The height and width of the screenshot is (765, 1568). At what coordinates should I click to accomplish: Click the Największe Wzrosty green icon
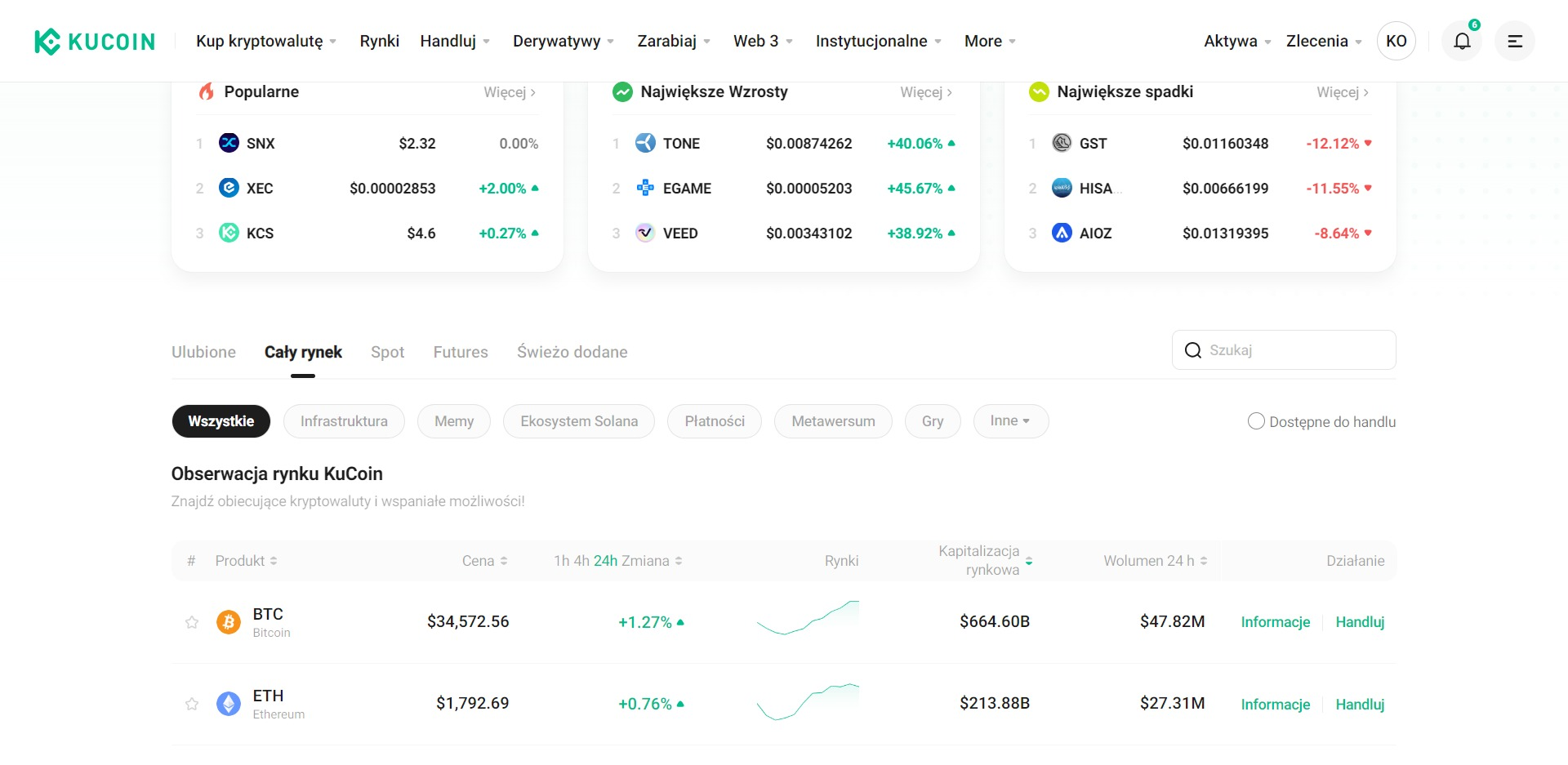622,91
